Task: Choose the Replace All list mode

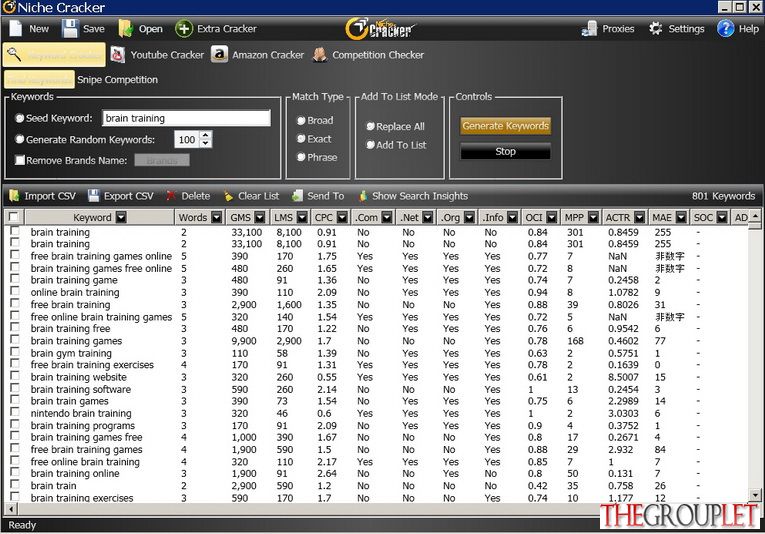Action: (x=370, y=126)
